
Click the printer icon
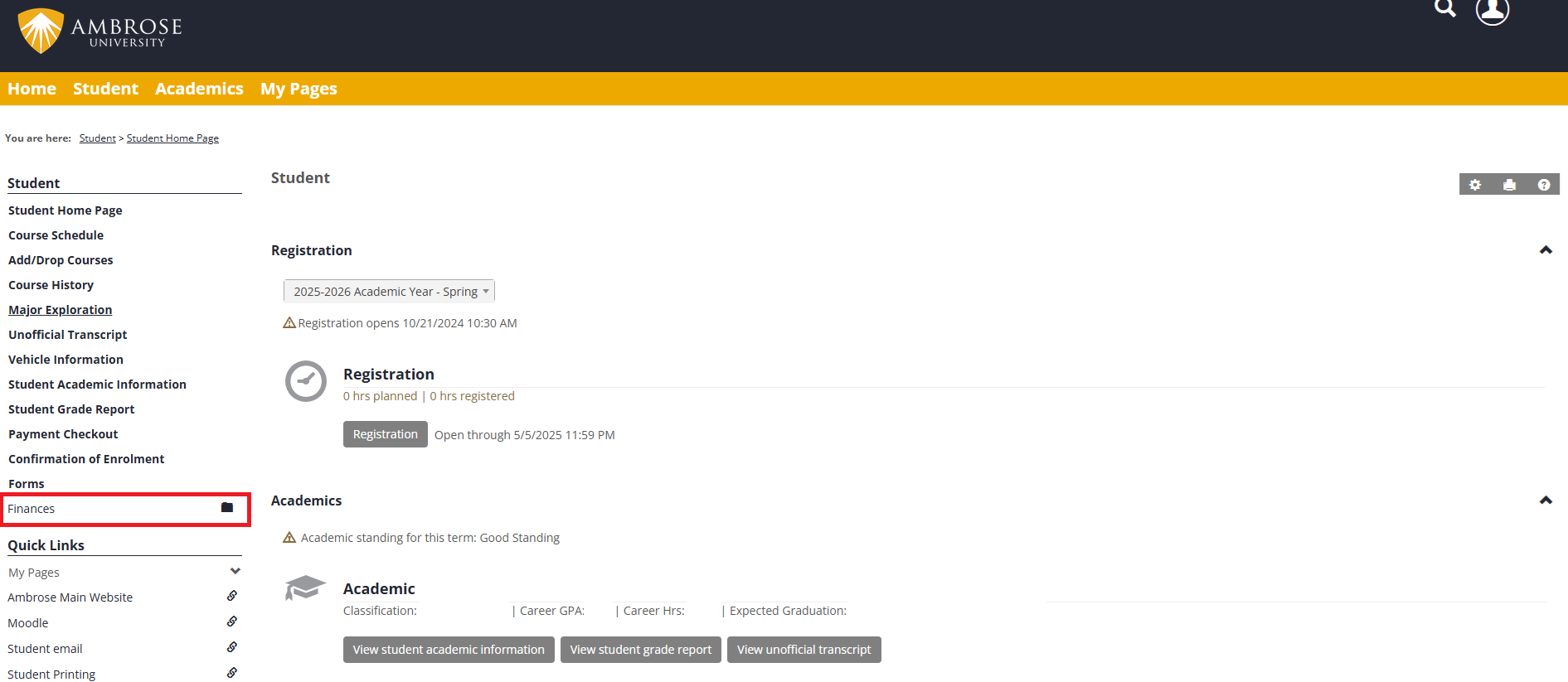coord(1509,185)
